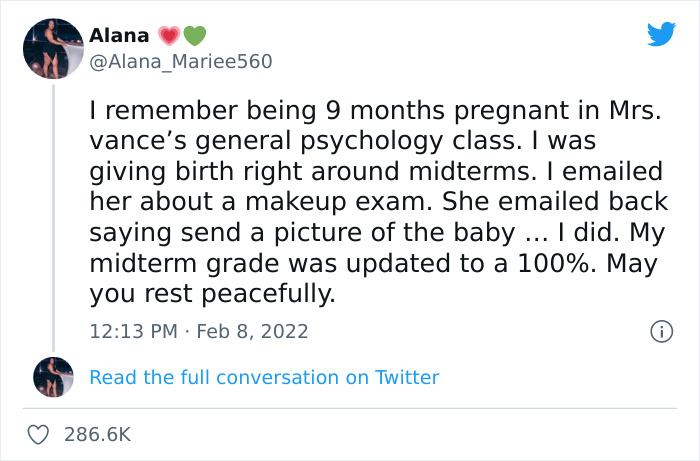Click the 12:13 PM timestamp
Viewport: 700px width, 461px height.
click(x=131, y=331)
